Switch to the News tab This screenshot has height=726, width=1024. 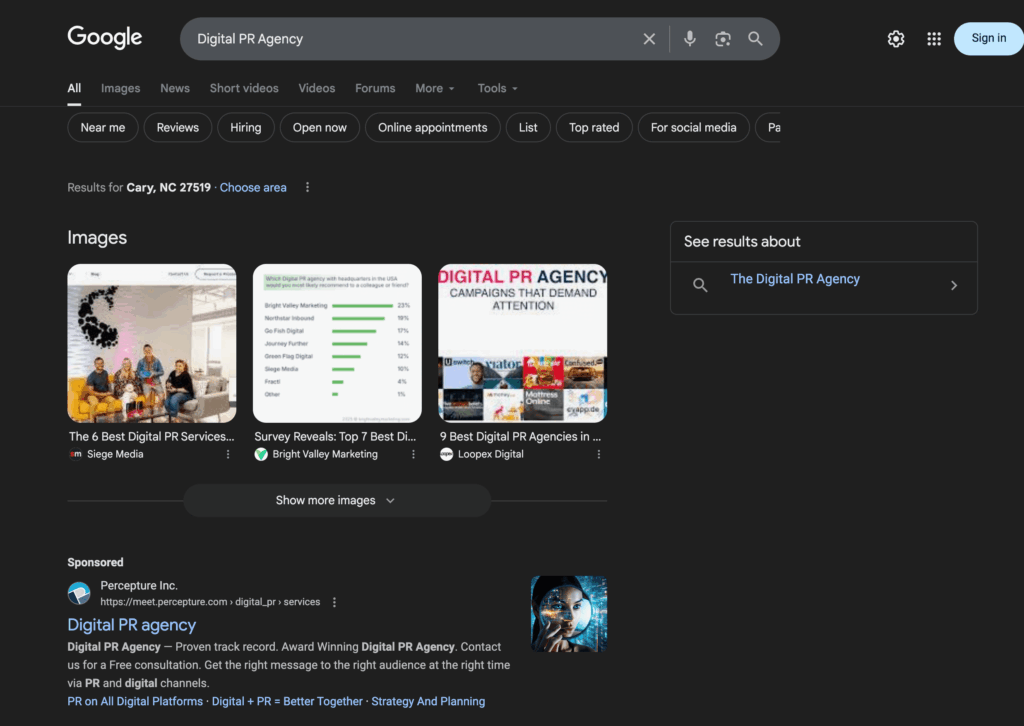point(174,88)
